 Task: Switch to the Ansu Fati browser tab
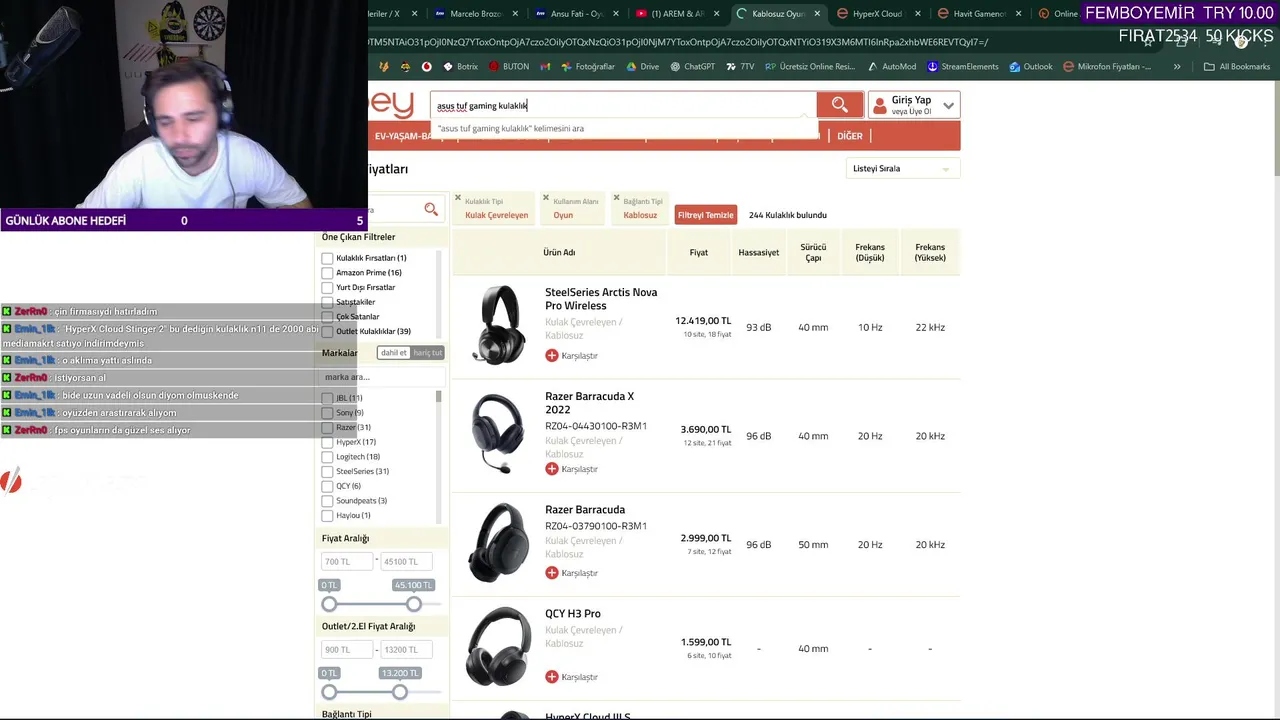point(575,14)
